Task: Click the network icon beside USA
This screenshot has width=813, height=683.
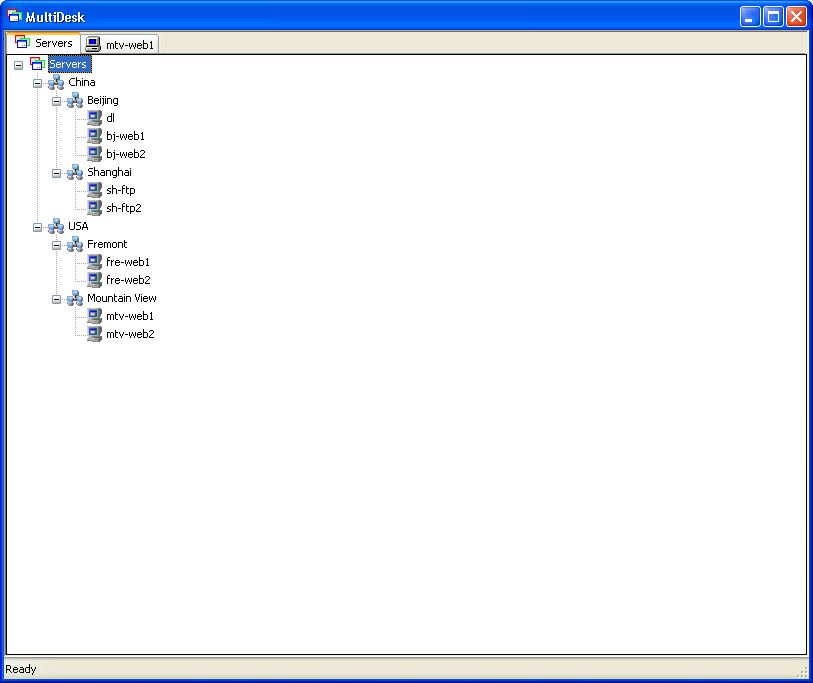Action: (56, 226)
